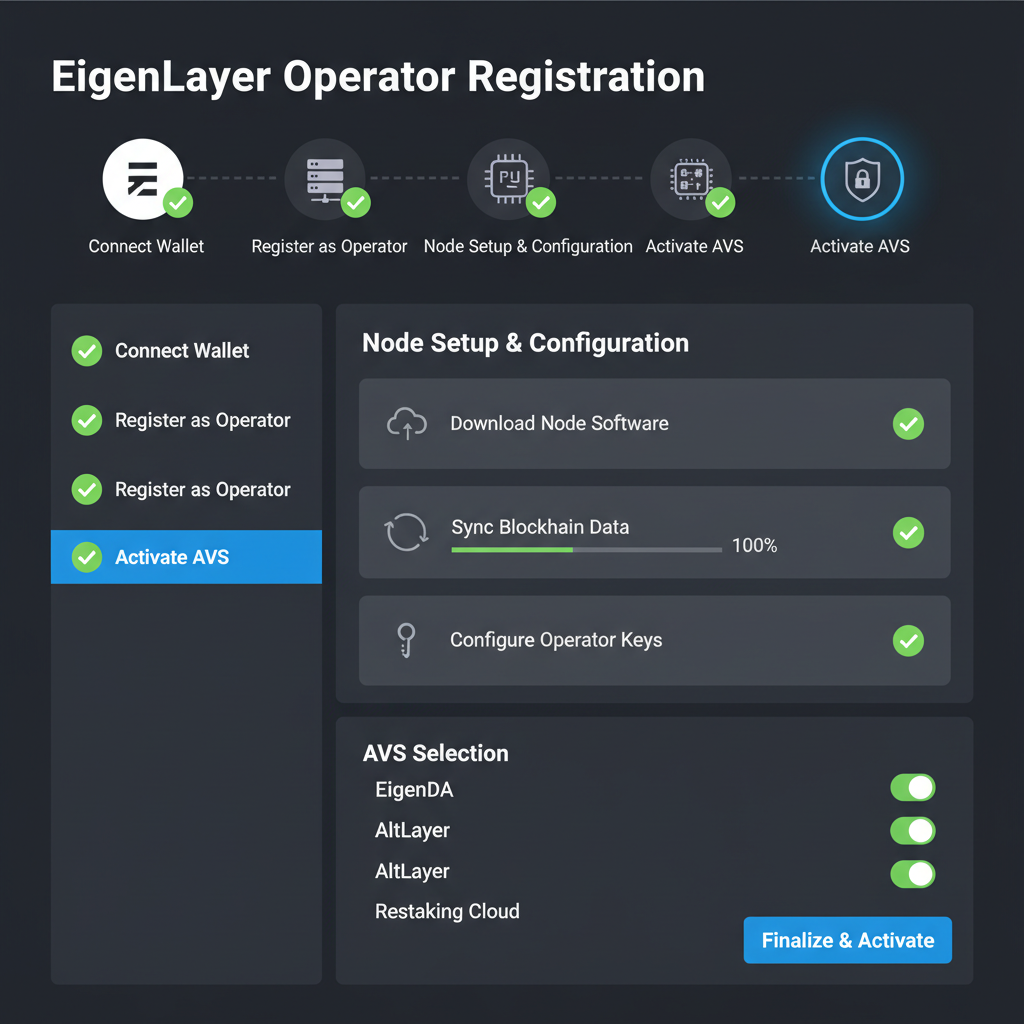This screenshot has width=1024, height=1024.
Task: Click the Finalize & Activate button
Action: click(x=847, y=940)
